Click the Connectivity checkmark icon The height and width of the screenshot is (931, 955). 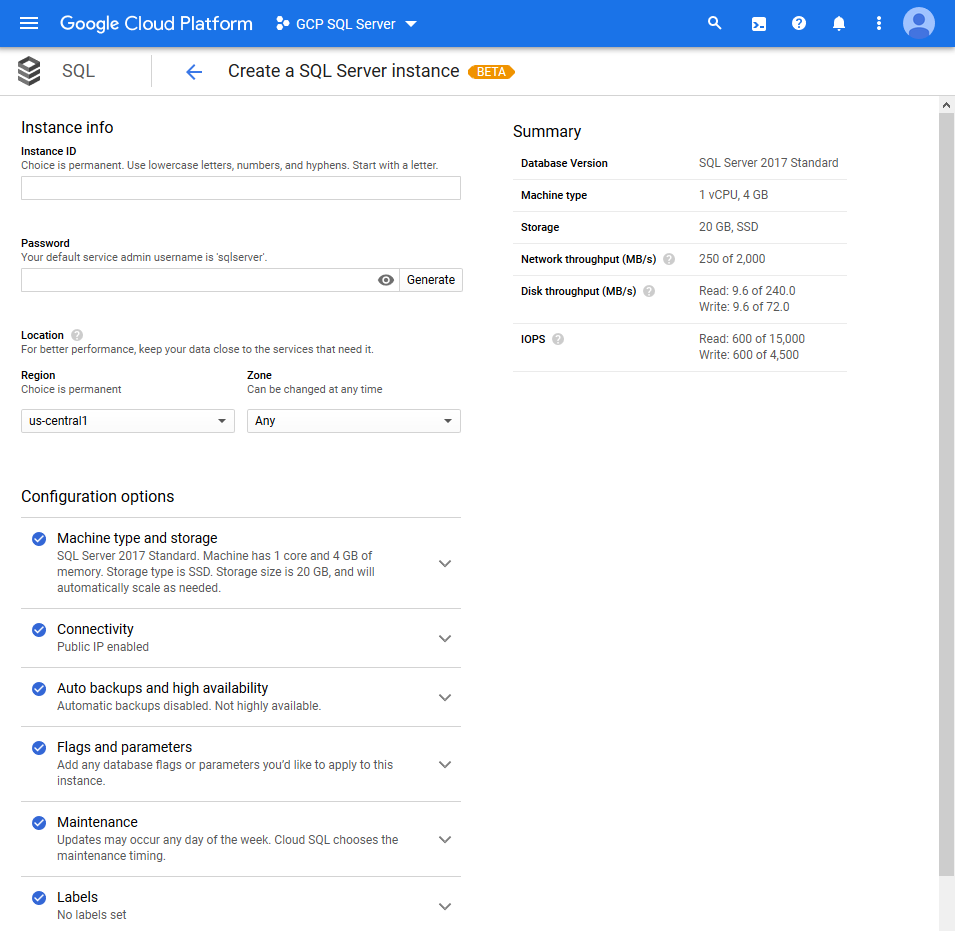39,630
